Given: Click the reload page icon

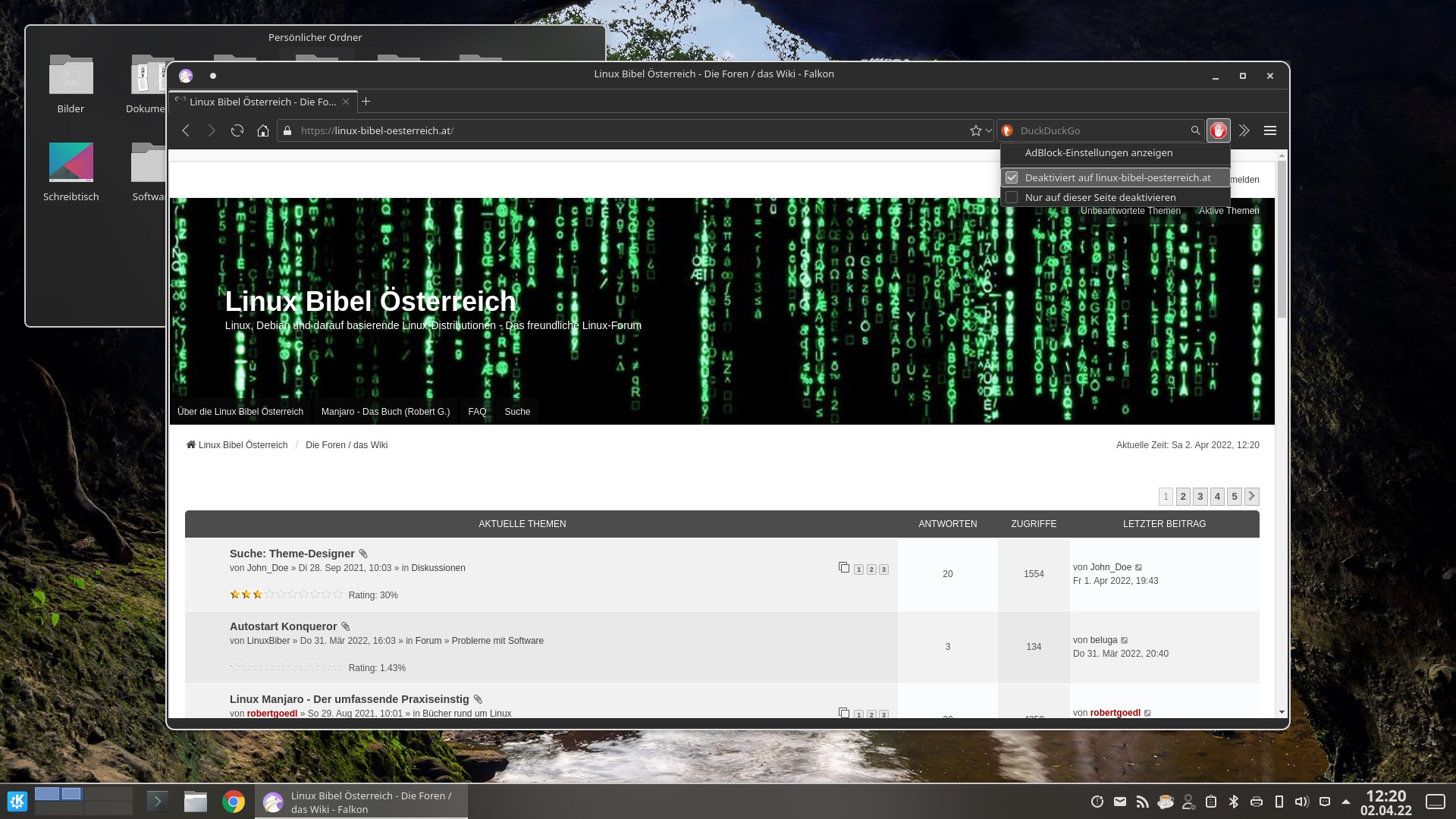Looking at the screenshot, I should tap(237, 130).
